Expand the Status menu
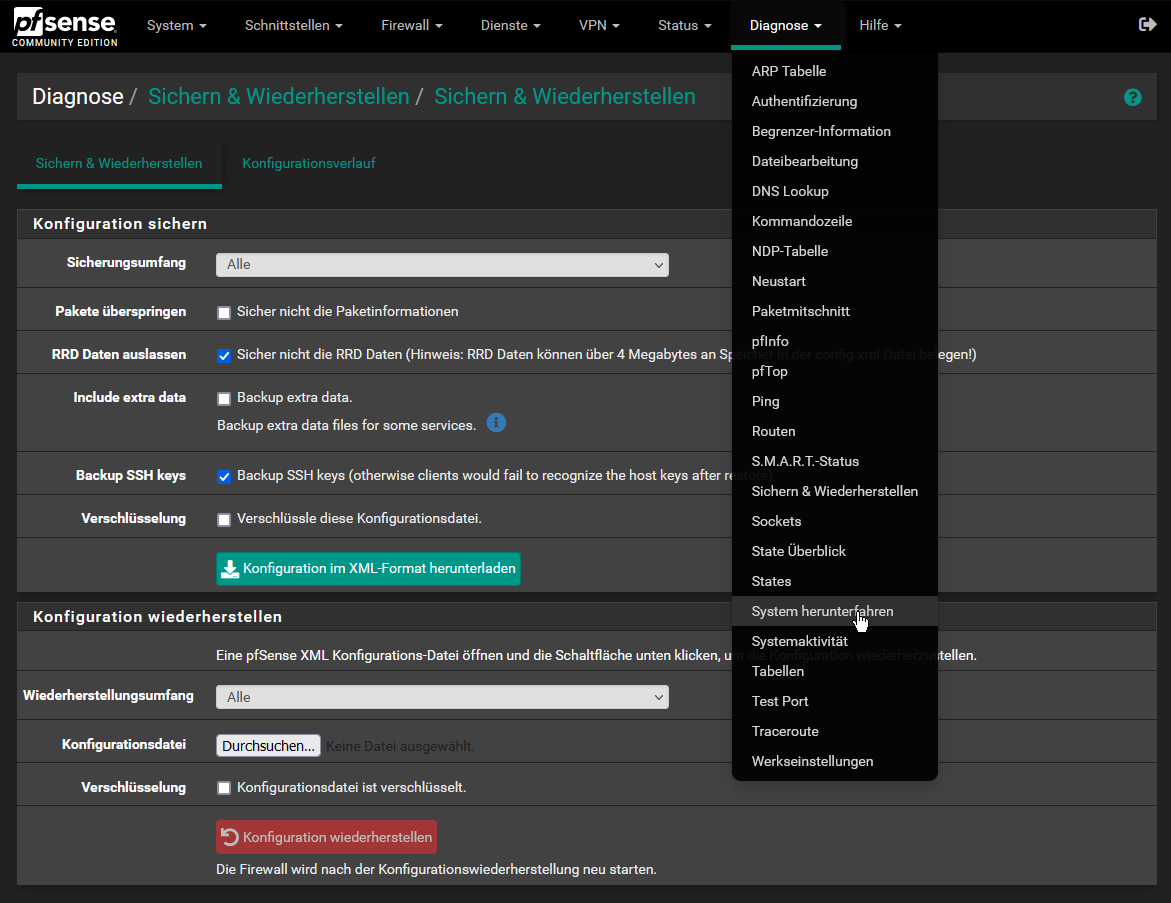This screenshot has height=903, width=1171. point(684,25)
